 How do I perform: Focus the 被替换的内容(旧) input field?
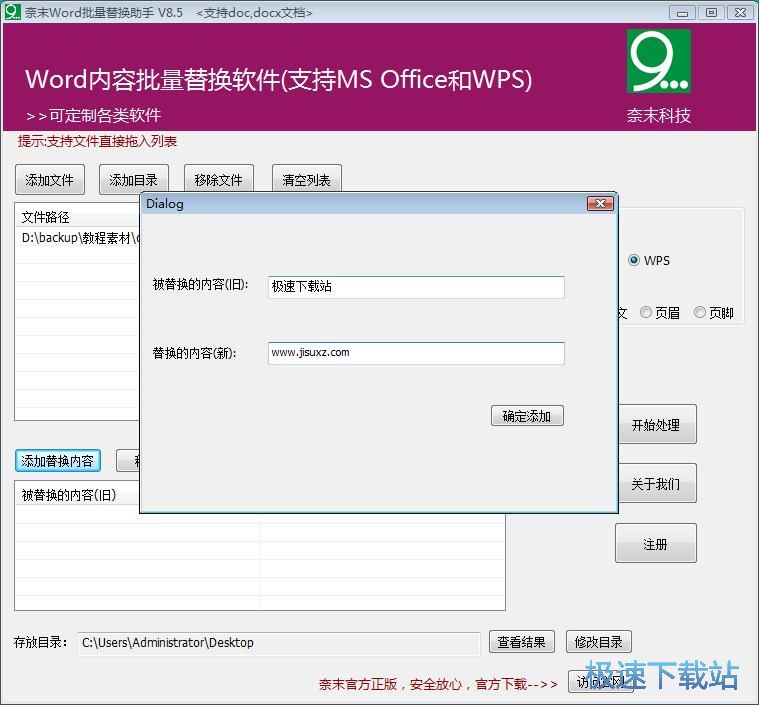tap(416, 287)
